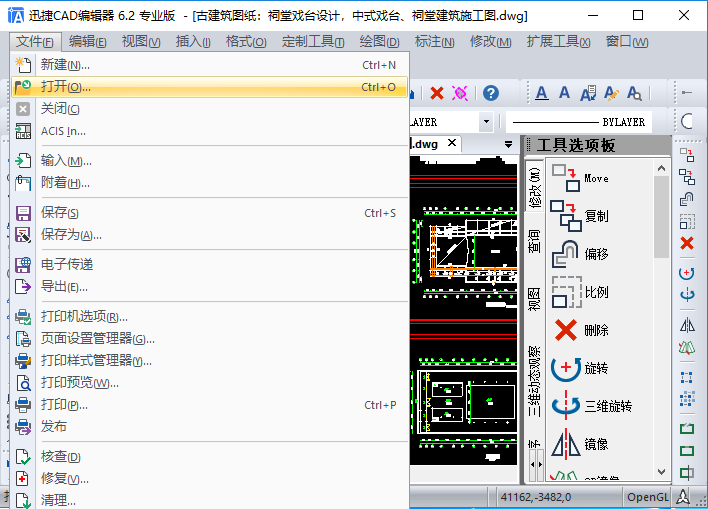708x509 pixels.
Task: Open the 视图(V) menu
Action: click(141, 42)
